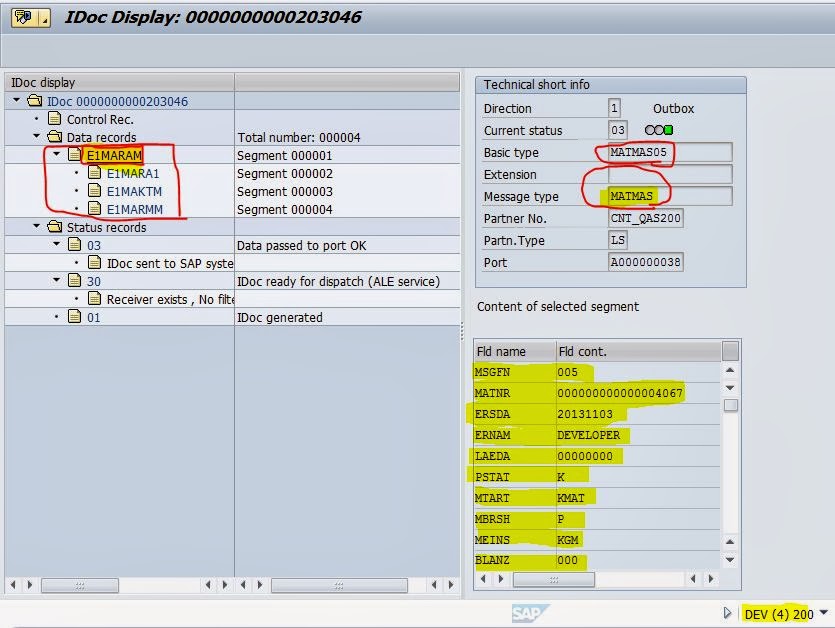Collapse status record 03 node
This screenshot has height=628, width=835.
tap(57, 244)
